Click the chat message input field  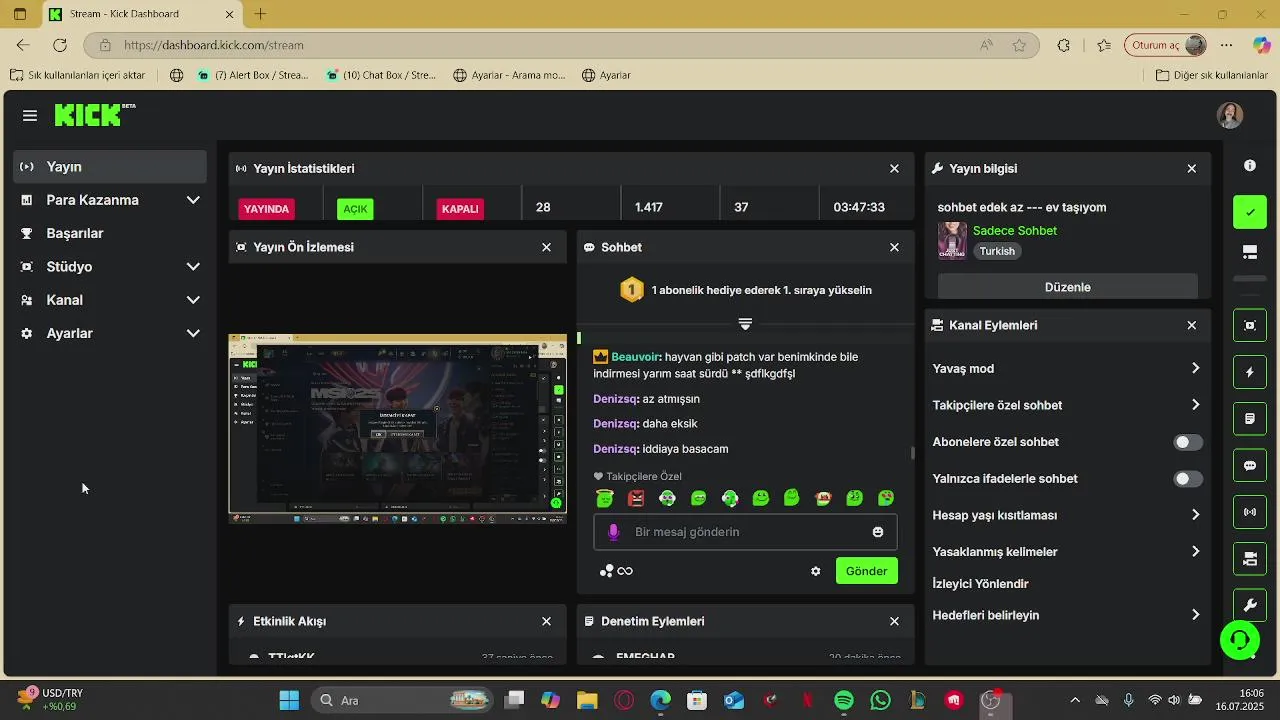pos(745,532)
